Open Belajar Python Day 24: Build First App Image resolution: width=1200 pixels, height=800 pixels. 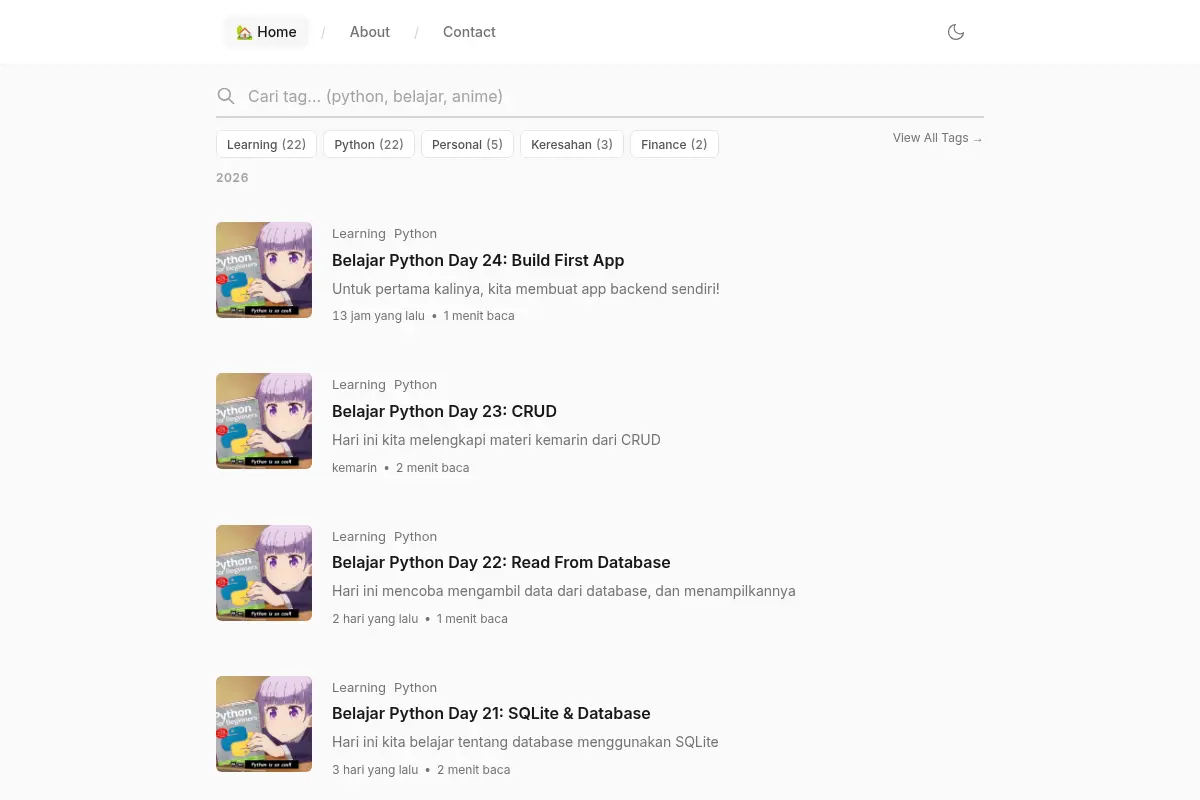(x=478, y=260)
